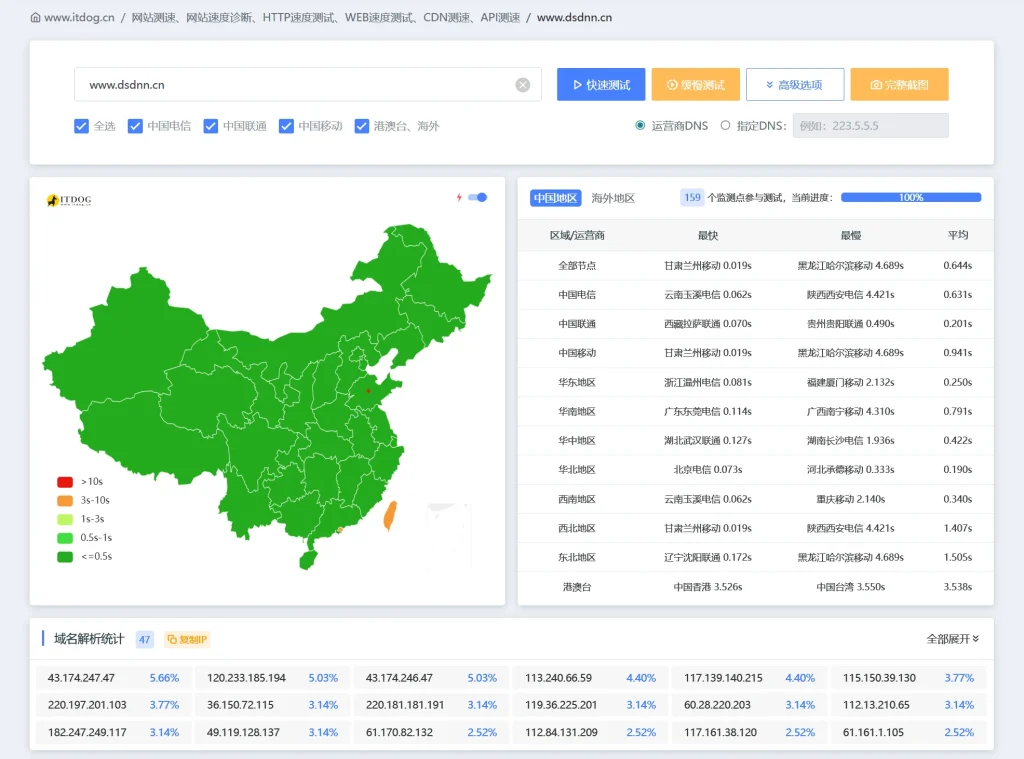Click the 47 count badge next to 域名解析统计
This screenshot has height=759, width=1024.
tap(144, 639)
